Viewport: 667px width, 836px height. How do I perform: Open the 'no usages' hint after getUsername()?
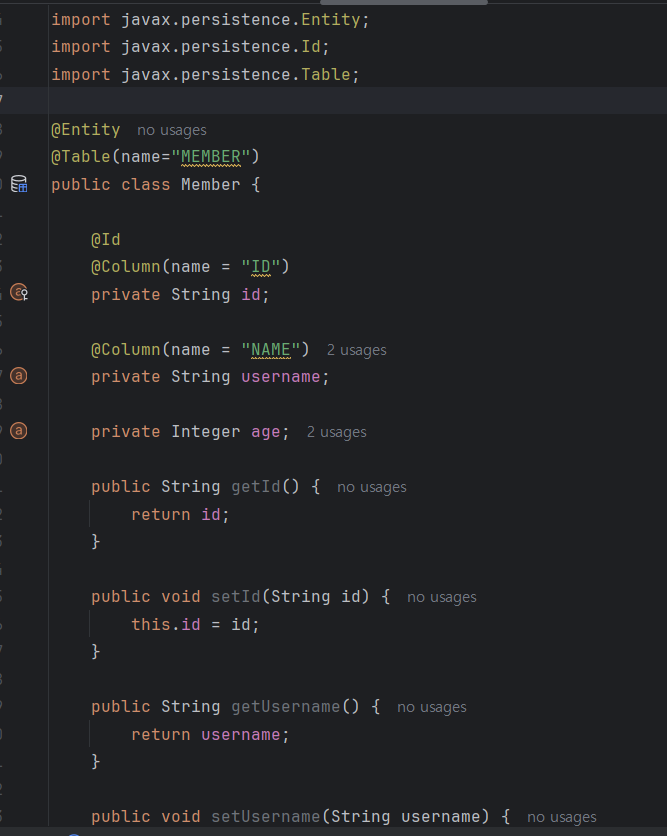tap(432, 707)
